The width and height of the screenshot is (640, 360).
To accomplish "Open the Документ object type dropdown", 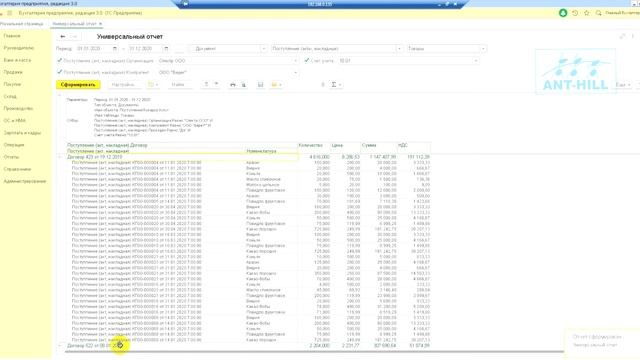I will point(264,49).
